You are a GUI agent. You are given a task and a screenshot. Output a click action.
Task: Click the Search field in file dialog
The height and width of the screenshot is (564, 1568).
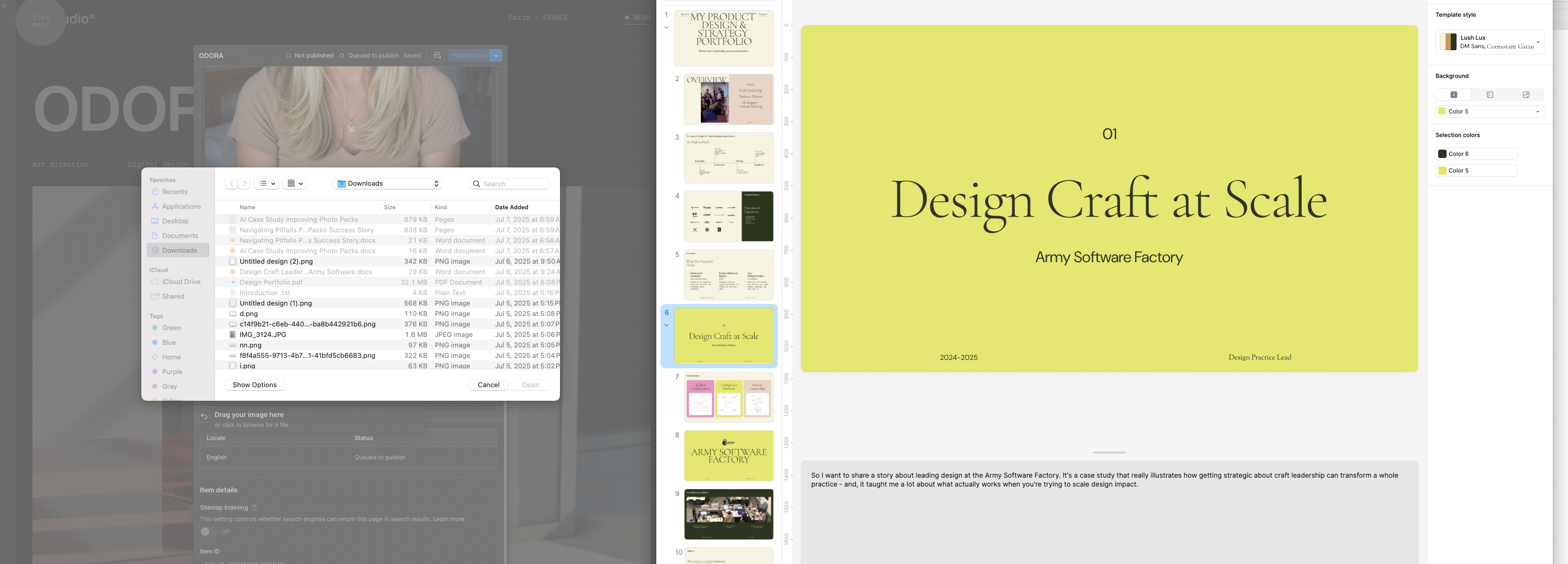coord(509,183)
